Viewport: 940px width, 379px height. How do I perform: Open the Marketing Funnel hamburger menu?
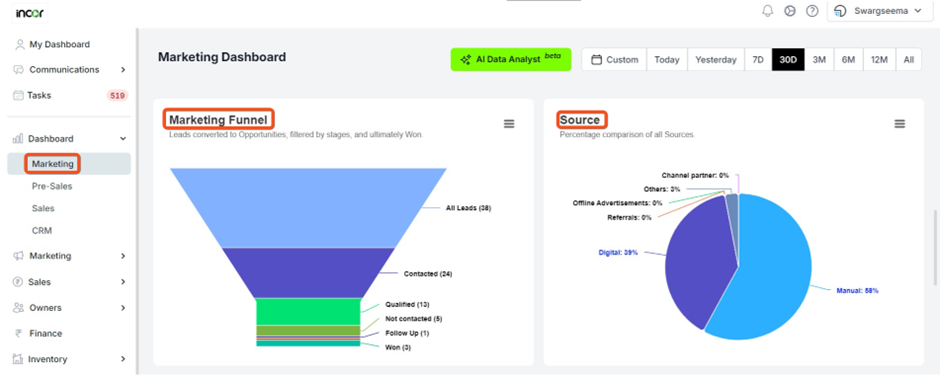tap(509, 124)
